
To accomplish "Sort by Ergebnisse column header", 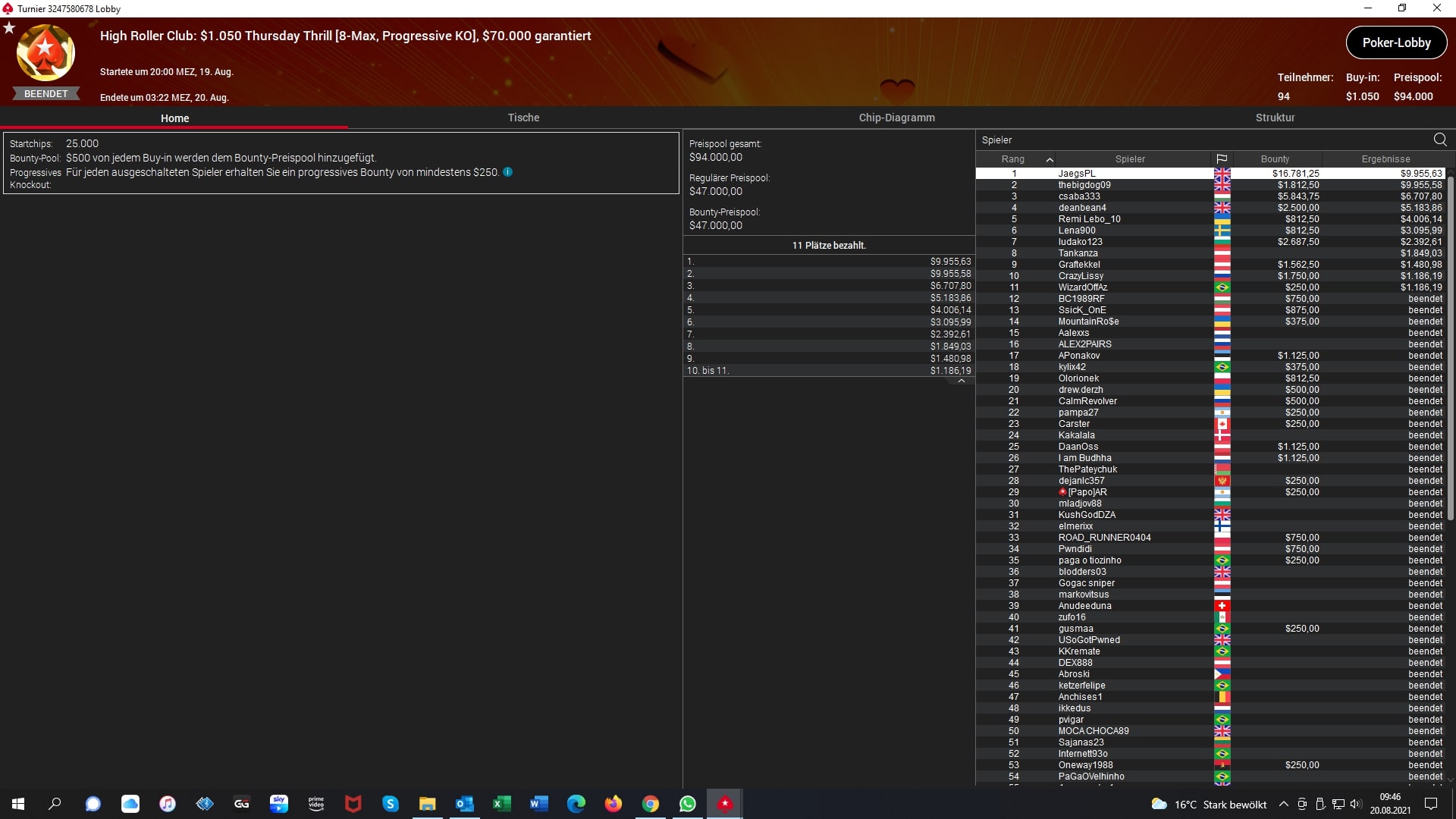I will 1385,159.
